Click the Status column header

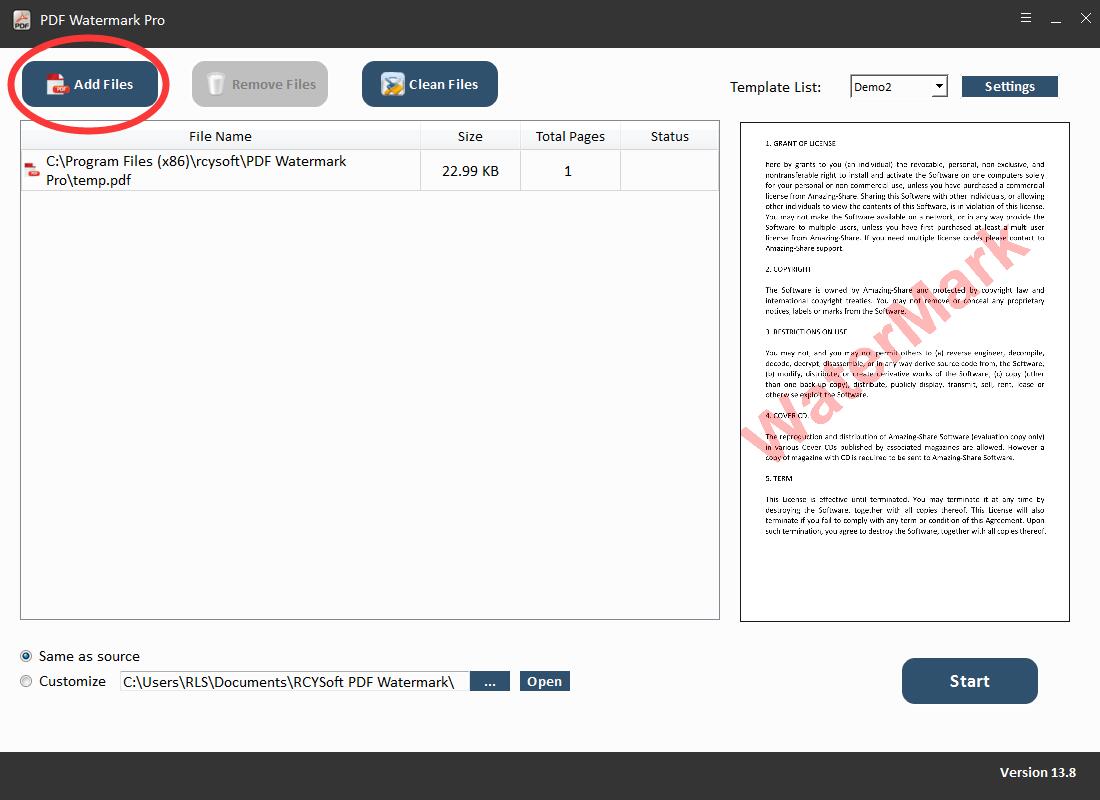[x=669, y=136]
